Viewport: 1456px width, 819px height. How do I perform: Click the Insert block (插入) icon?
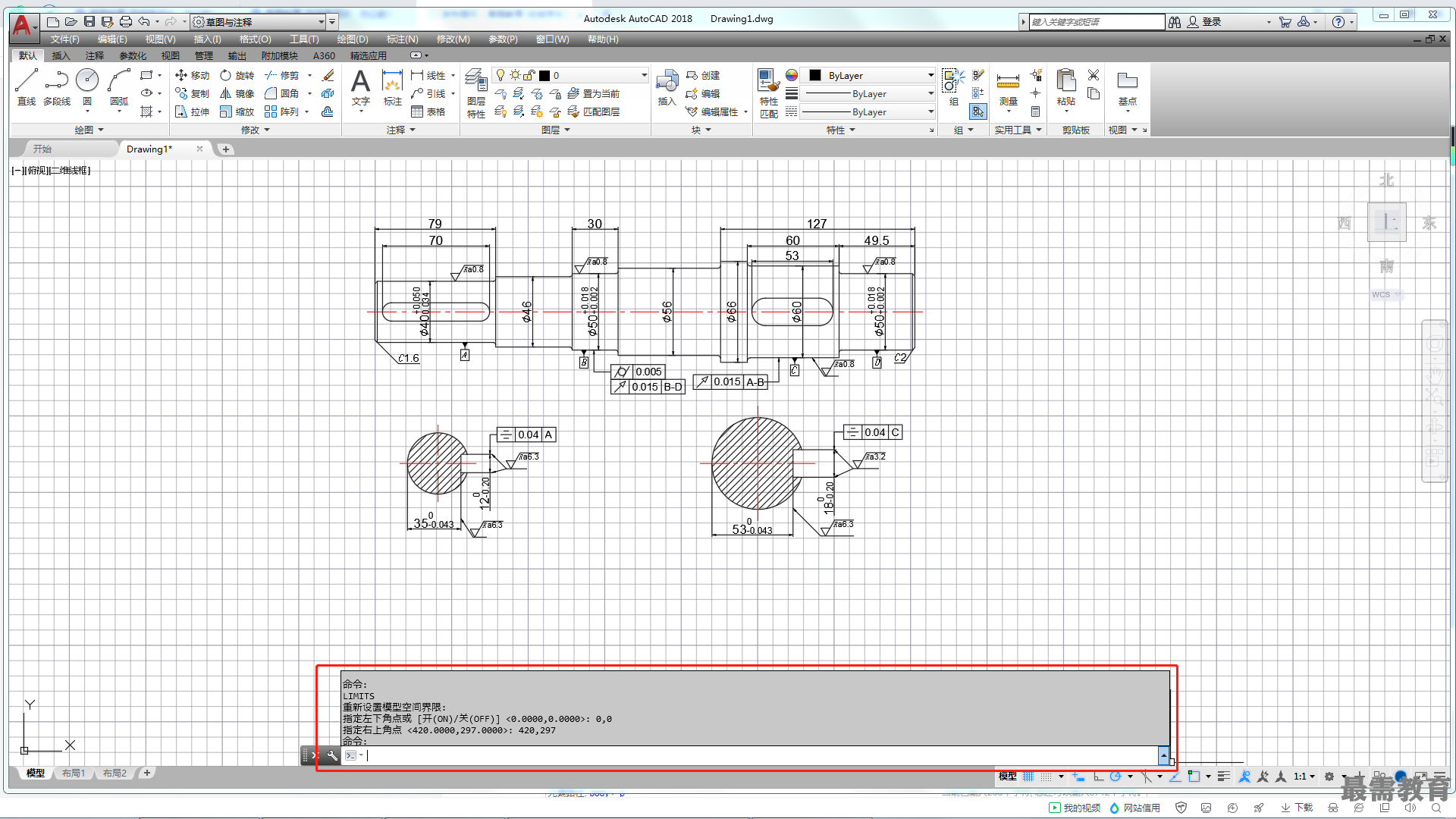(667, 87)
